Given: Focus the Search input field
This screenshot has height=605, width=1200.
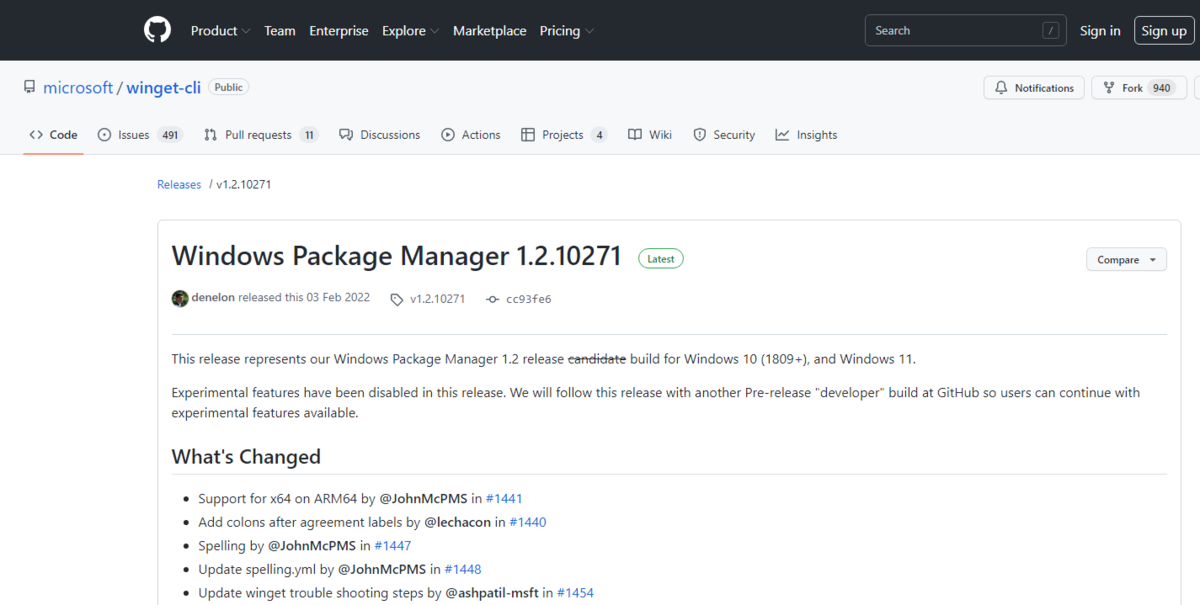Looking at the screenshot, I should point(965,30).
